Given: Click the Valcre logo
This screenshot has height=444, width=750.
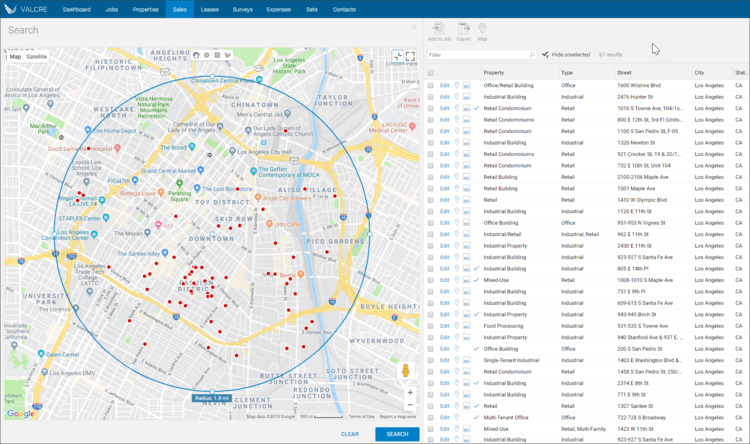Looking at the screenshot, I should coord(26,9).
